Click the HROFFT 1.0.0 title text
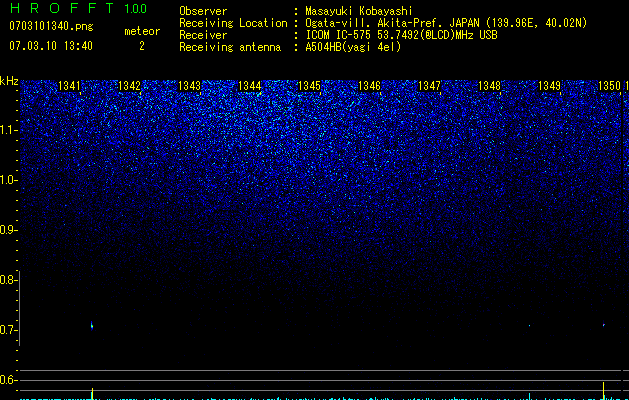 (78, 8)
